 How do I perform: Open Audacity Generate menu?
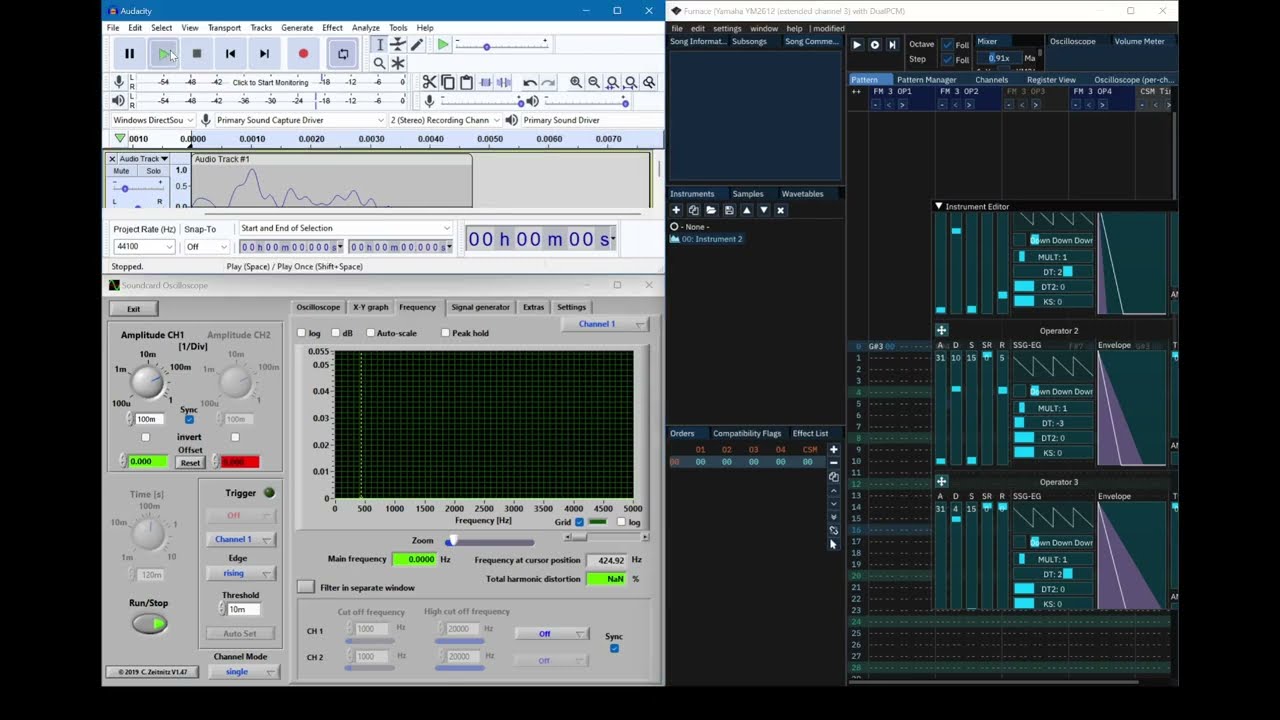pos(297,28)
